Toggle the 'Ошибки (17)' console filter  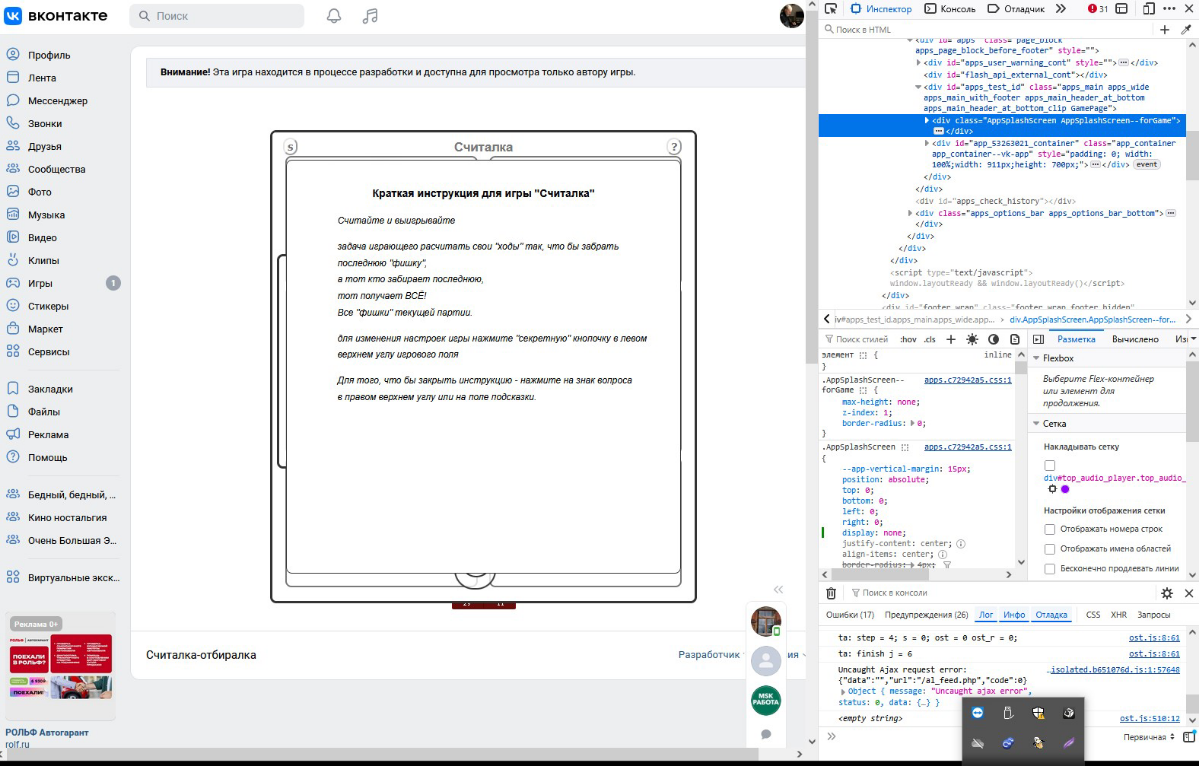[x=850, y=615]
